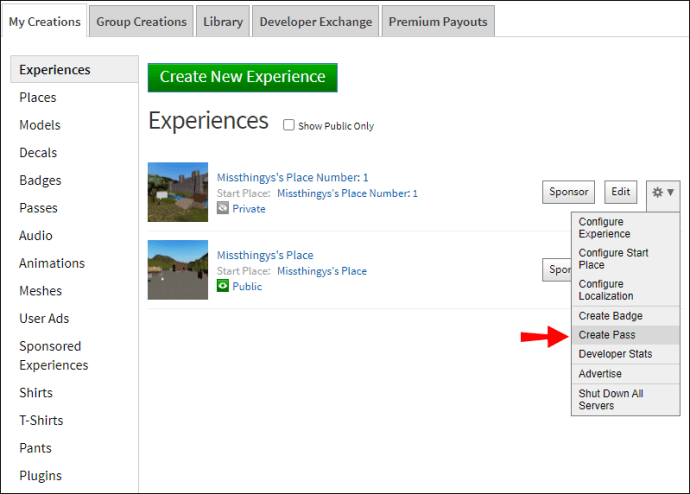The height and width of the screenshot is (494, 690).
Task: Click the Start Place link for Place Number: 1
Action: click(347, 193)
